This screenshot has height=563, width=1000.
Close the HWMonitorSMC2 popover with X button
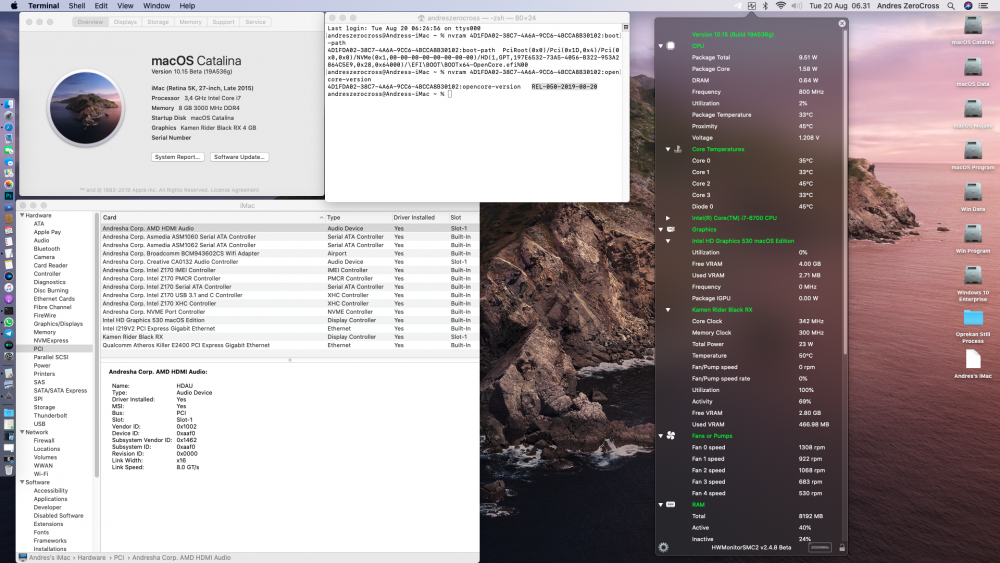pyautogui.click(x=842, y=23)
